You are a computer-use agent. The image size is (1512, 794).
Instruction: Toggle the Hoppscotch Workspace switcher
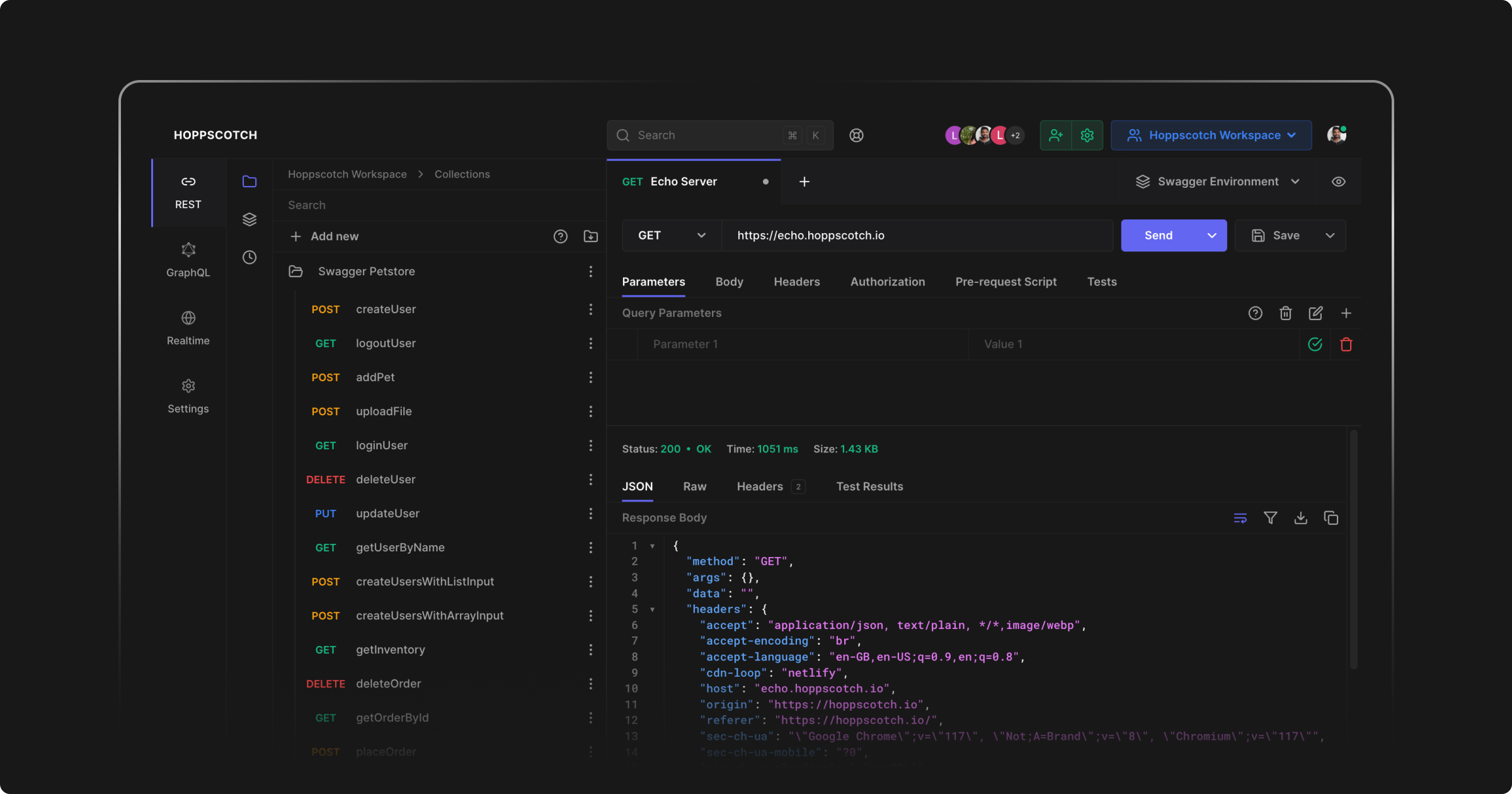1211,135
